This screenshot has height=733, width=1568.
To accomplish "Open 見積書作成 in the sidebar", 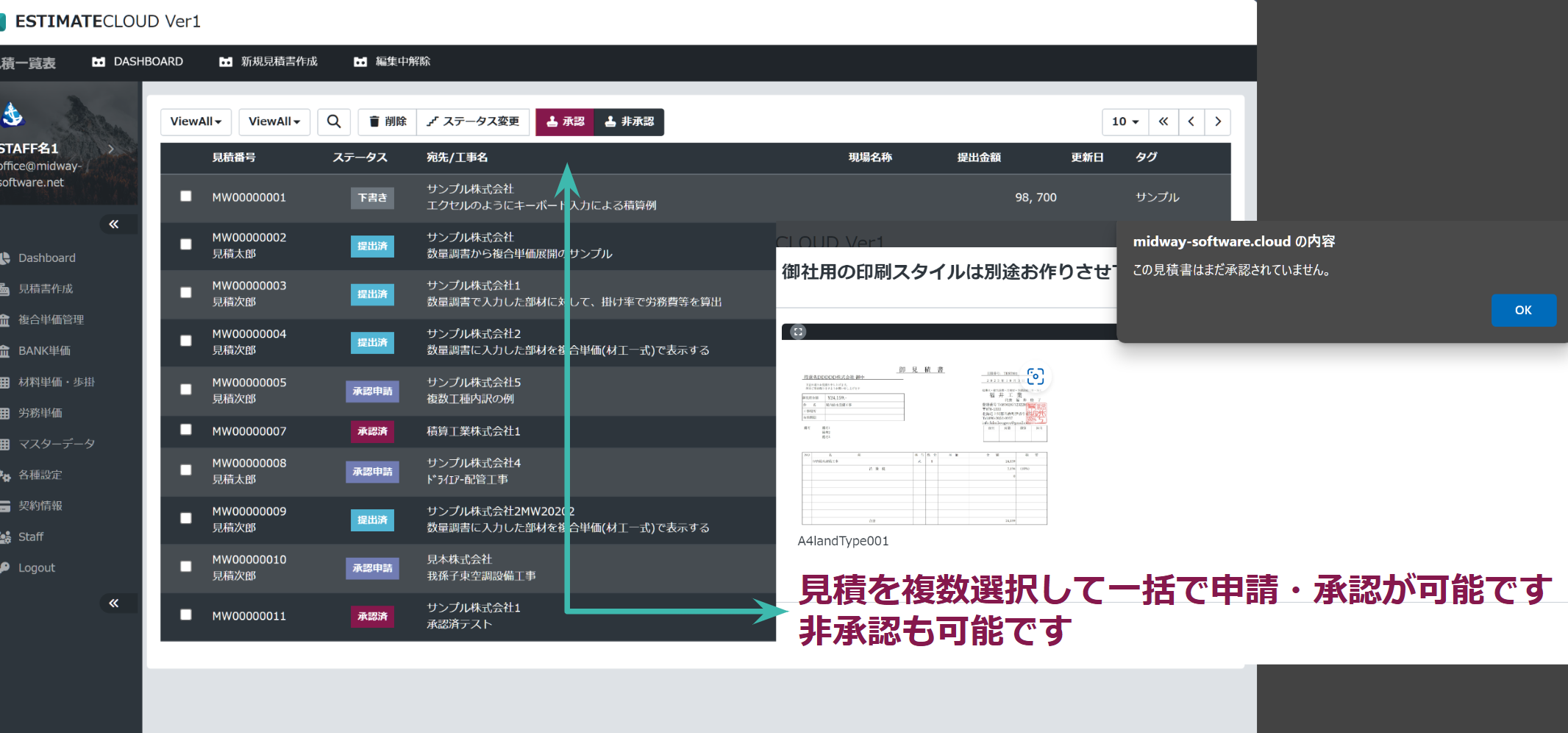I will pos(46,289).
